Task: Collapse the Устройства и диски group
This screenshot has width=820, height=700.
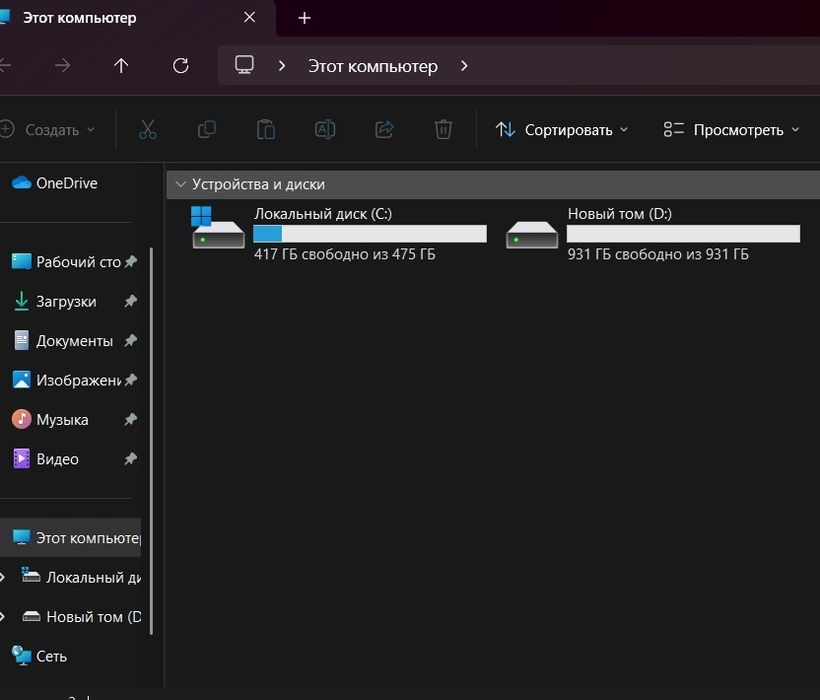Action: (x=180, y=184)
